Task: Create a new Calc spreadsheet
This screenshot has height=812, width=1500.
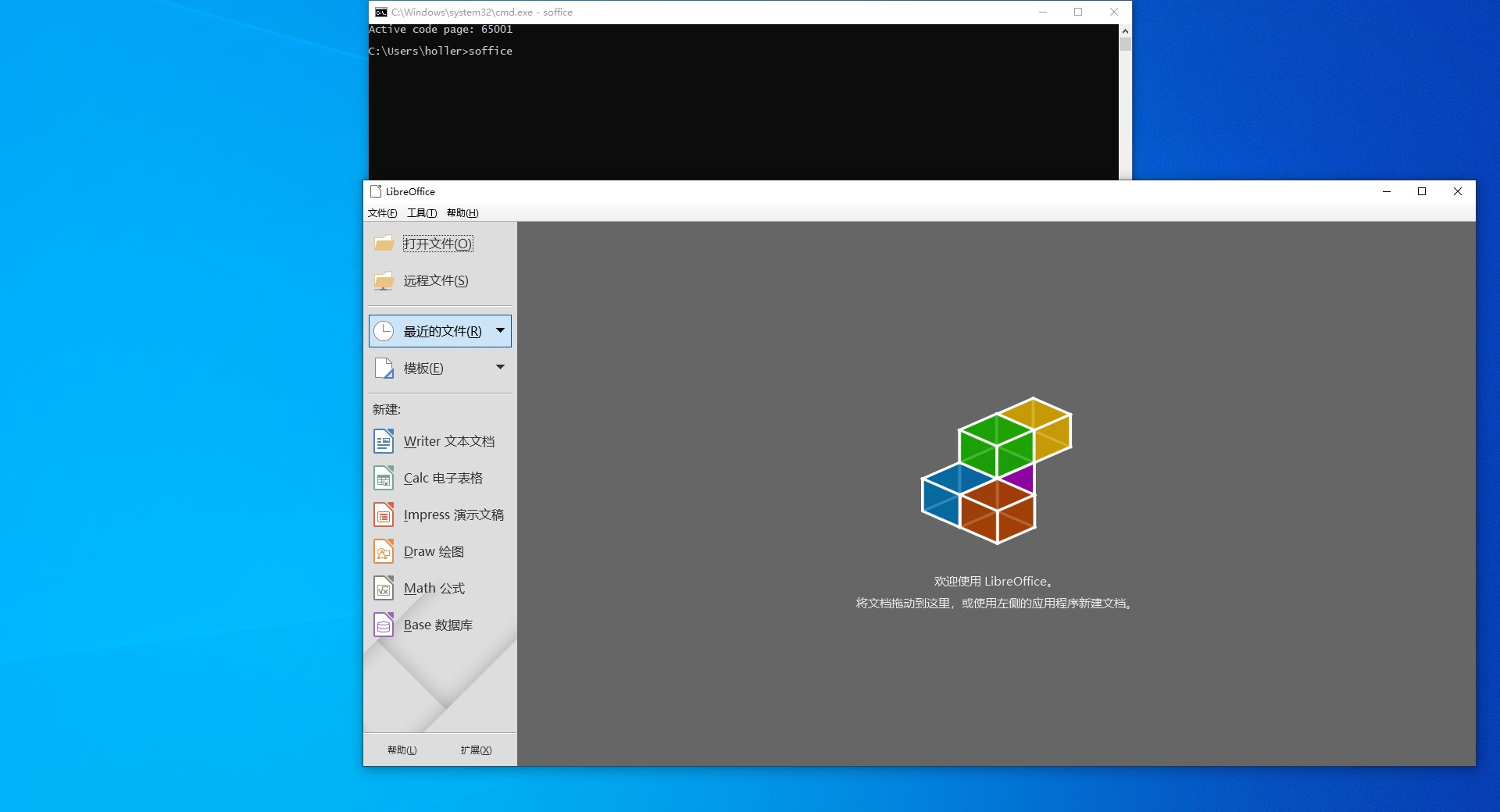Action: point(443,478)
